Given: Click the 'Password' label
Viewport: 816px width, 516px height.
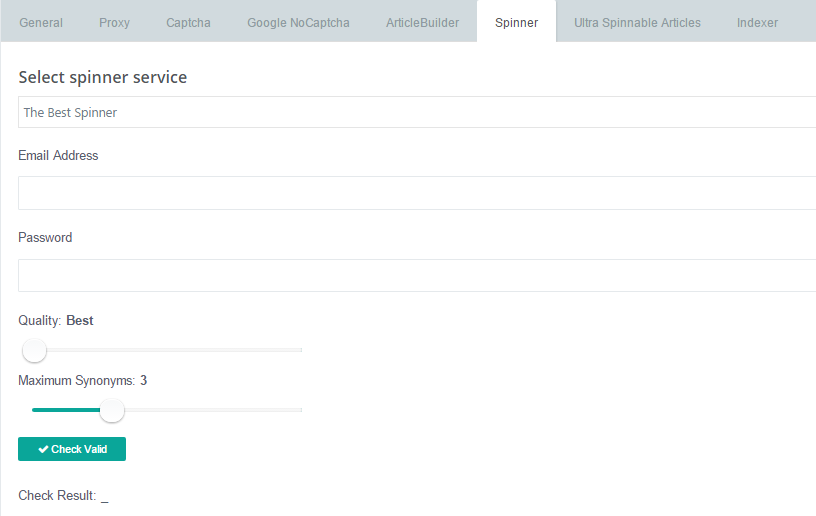Looking at the screenshot, I should [x=45, y=238].
